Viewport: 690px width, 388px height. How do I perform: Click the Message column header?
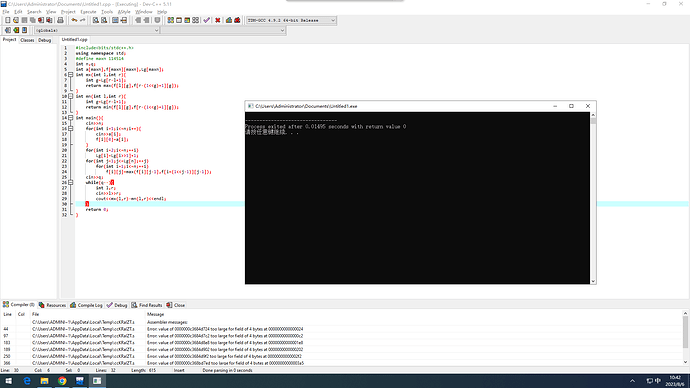pos(155,315)
